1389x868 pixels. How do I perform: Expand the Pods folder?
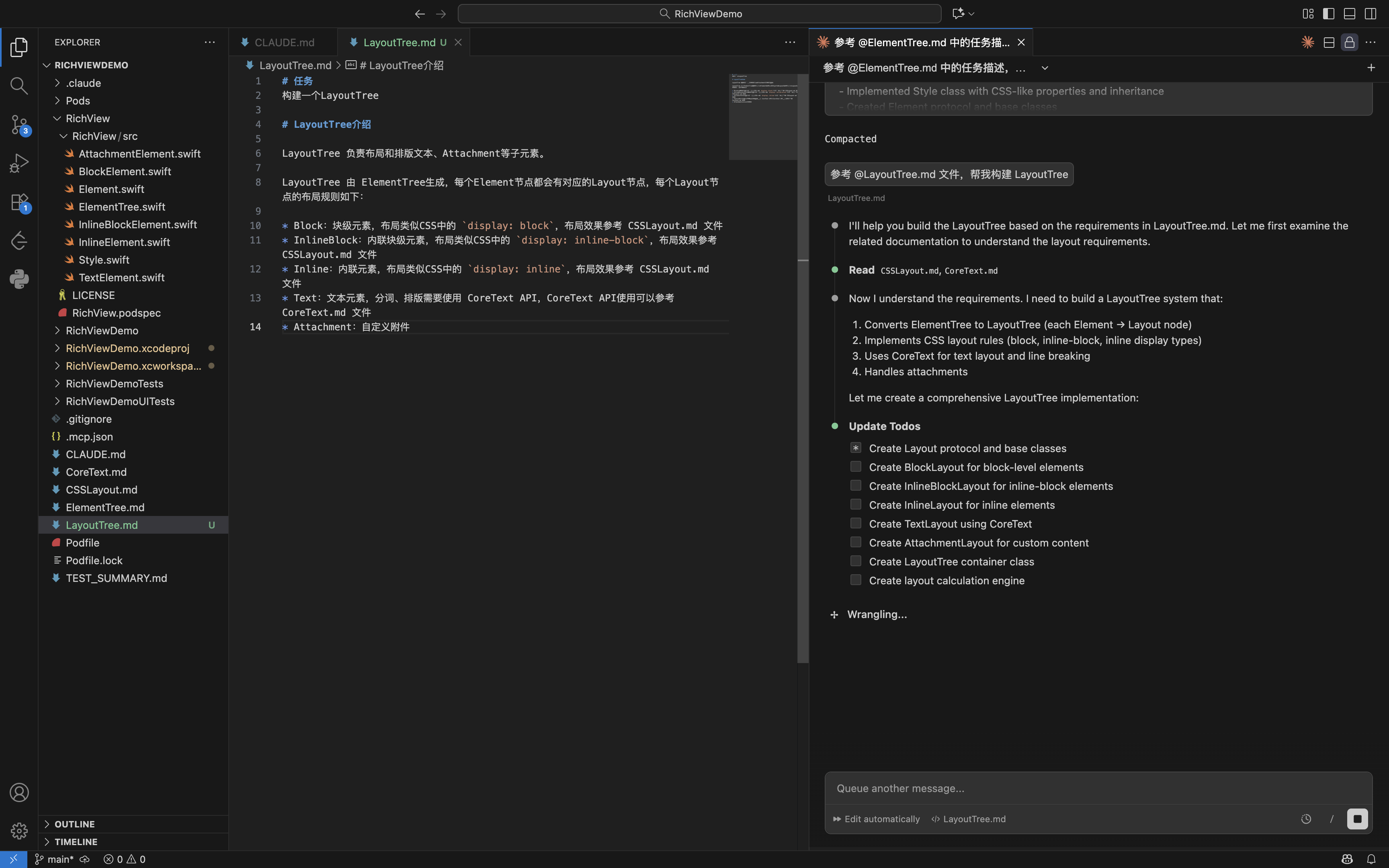coord(78,100)
